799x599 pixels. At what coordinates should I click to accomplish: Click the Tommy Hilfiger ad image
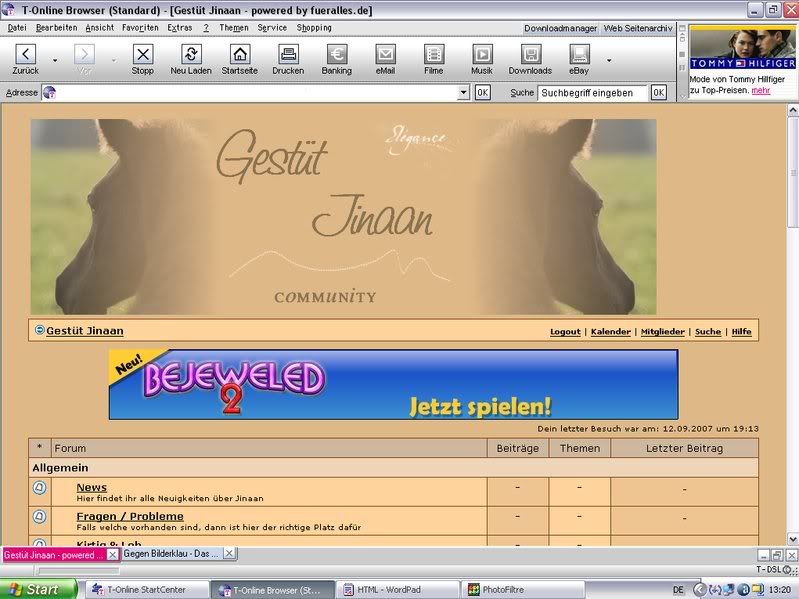coord(742,48)
